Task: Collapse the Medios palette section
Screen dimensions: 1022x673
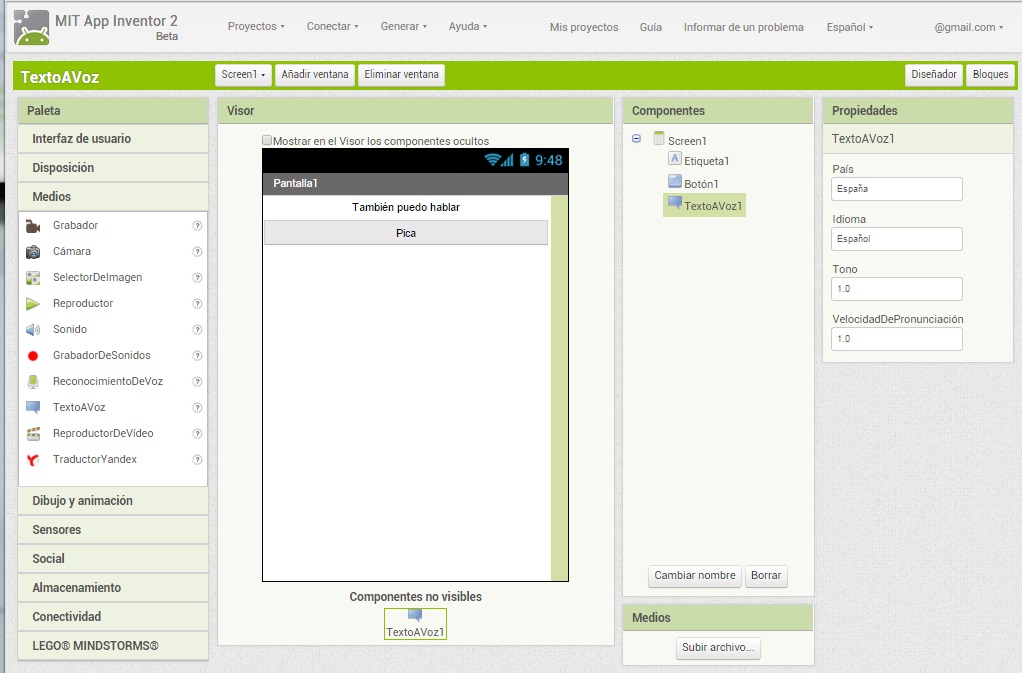Action: pyautogui.click(x=113, y=196)
